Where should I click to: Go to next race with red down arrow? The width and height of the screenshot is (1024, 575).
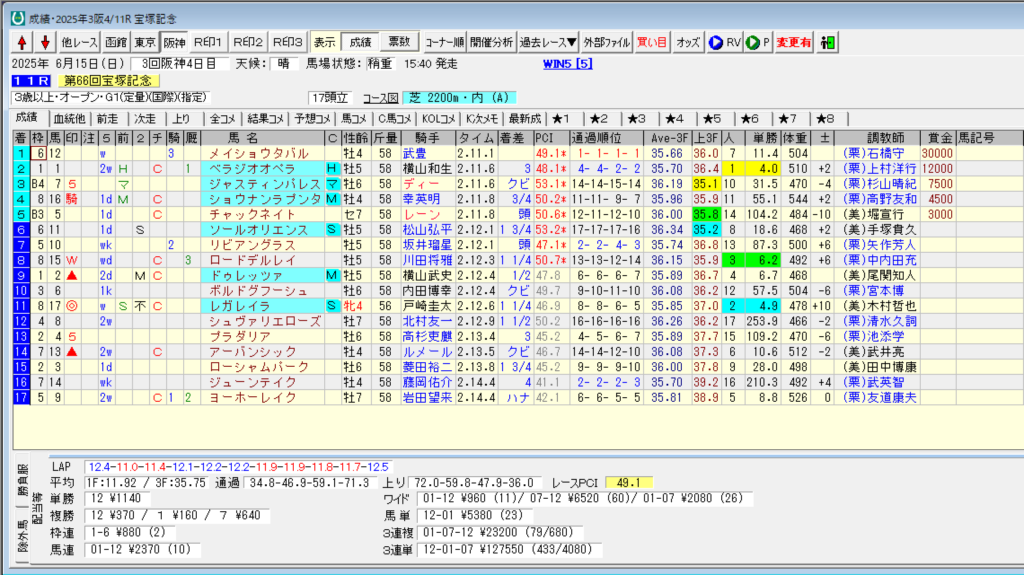point(45,42)
